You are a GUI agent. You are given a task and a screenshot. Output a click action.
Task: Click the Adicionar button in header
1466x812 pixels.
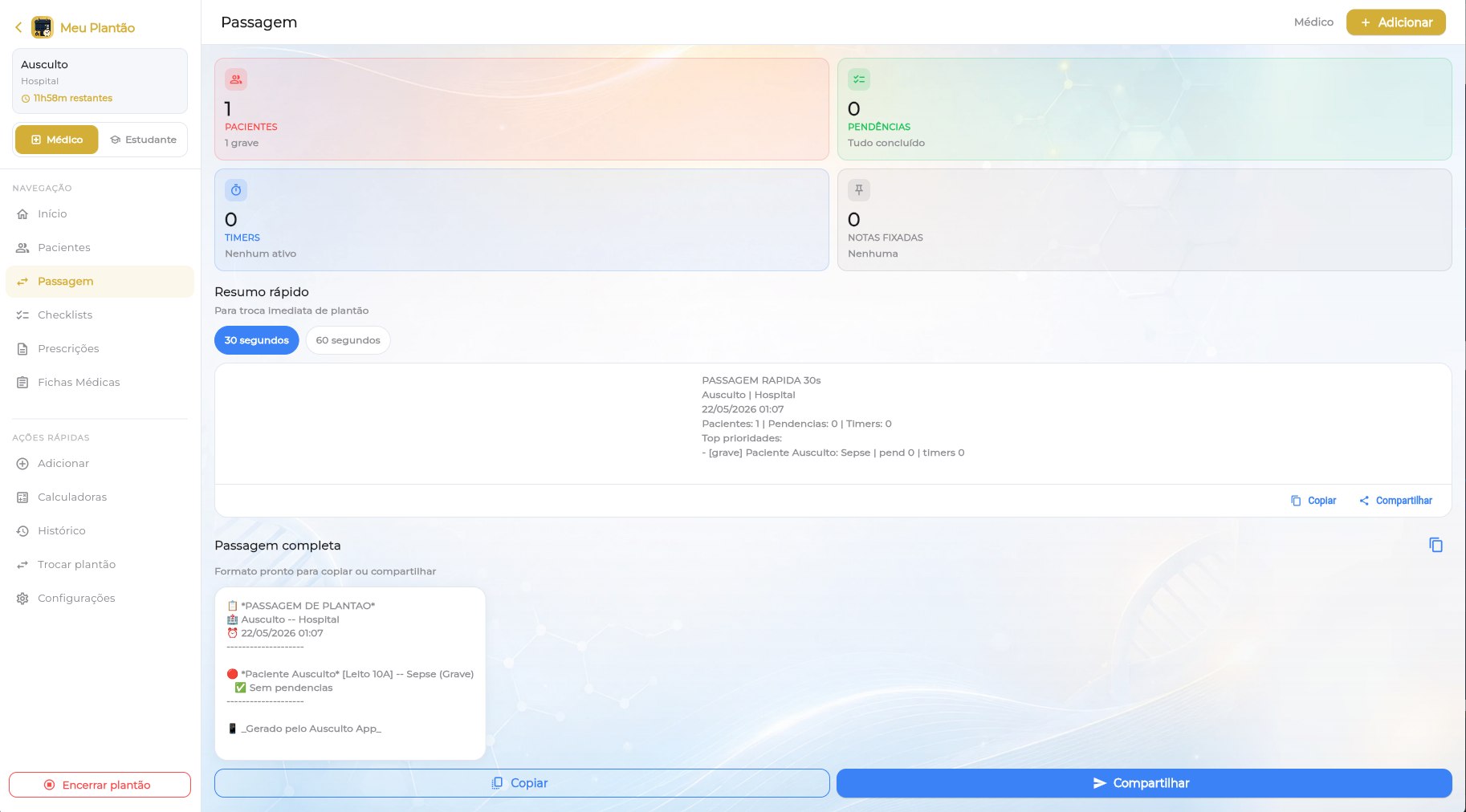coord(1395,22)
